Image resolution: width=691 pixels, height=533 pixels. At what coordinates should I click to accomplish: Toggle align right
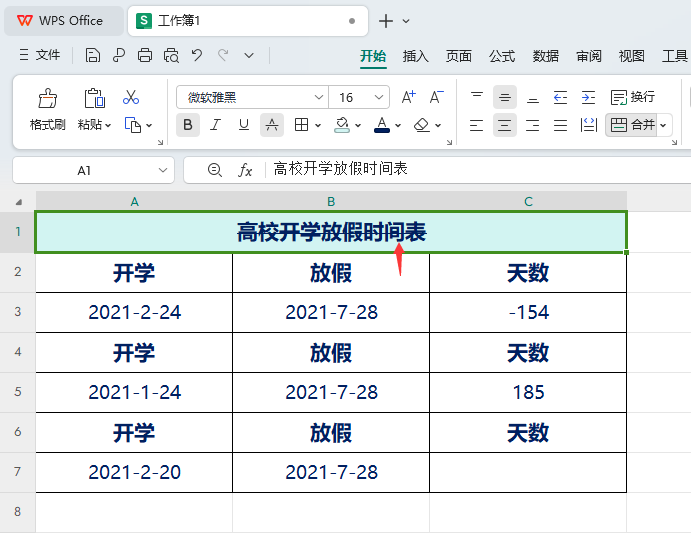(533, 125)
